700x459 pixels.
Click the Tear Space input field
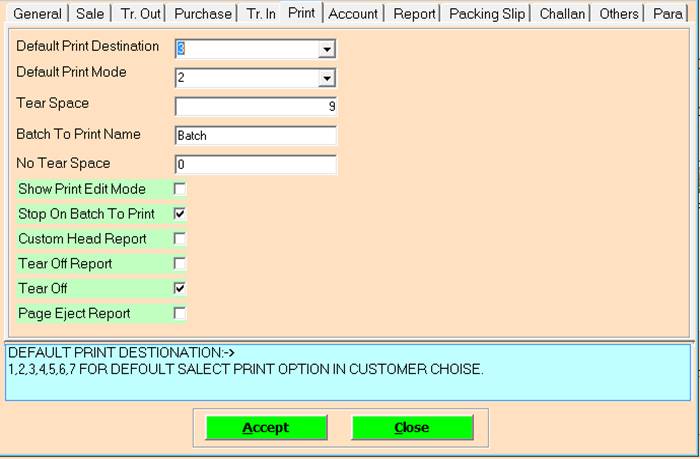click(256, 107)
